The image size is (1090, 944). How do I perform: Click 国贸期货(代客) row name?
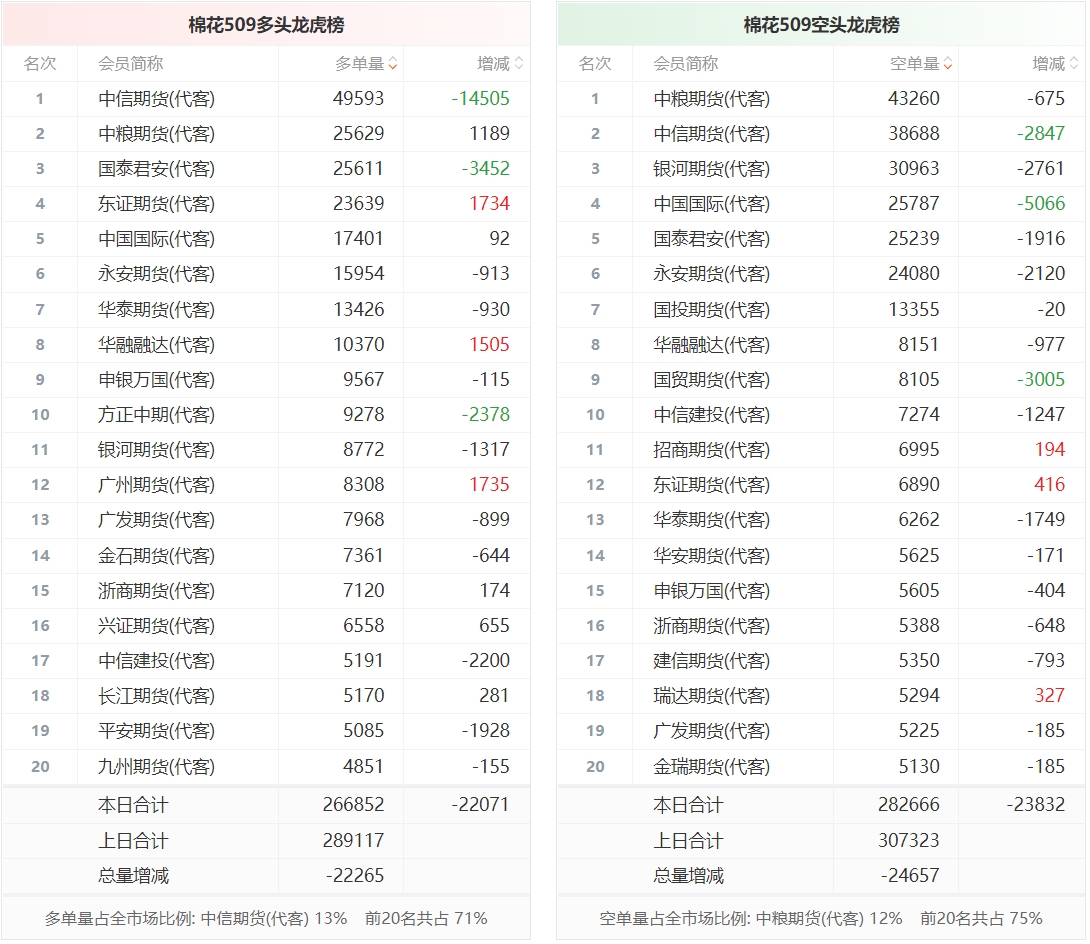point(712,380)
